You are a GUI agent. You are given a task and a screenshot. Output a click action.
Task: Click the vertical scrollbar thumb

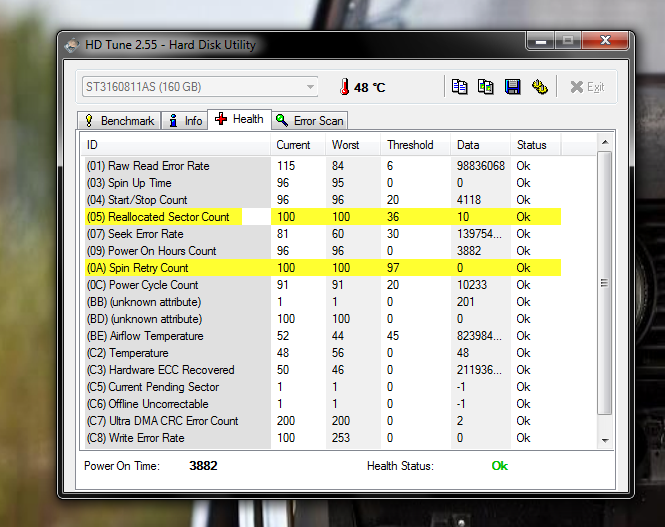click(605, 283)
